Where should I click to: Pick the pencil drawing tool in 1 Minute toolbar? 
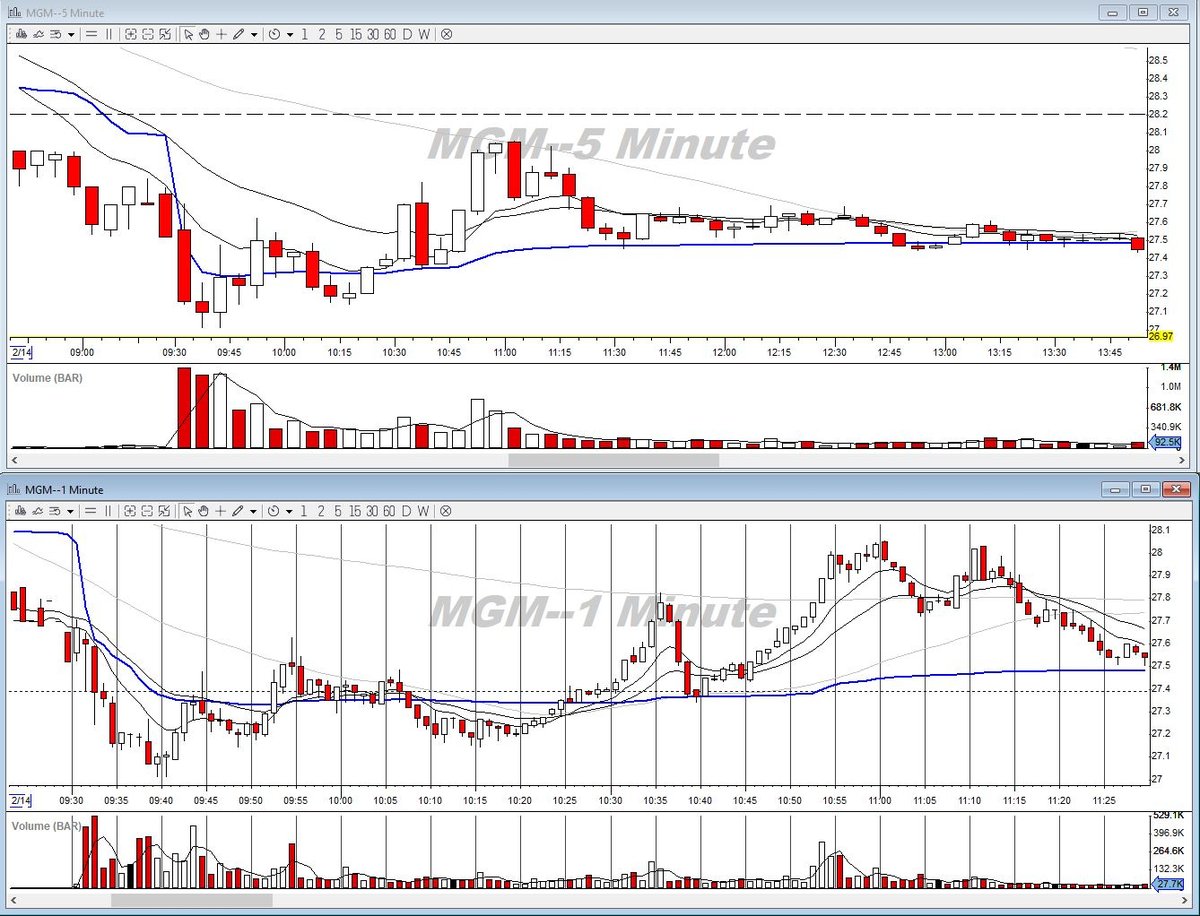238,511
